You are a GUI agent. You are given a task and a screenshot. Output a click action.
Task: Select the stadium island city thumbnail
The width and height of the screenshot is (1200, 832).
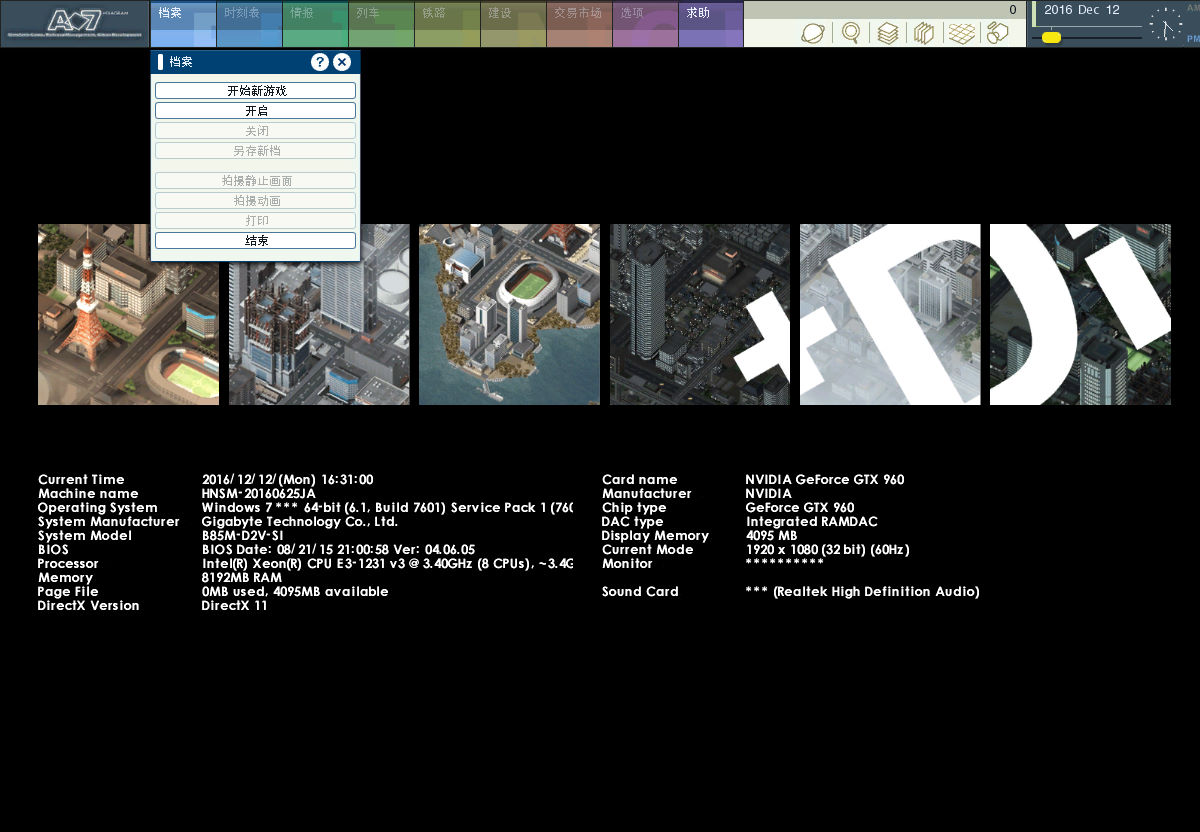tap(509, 314)
